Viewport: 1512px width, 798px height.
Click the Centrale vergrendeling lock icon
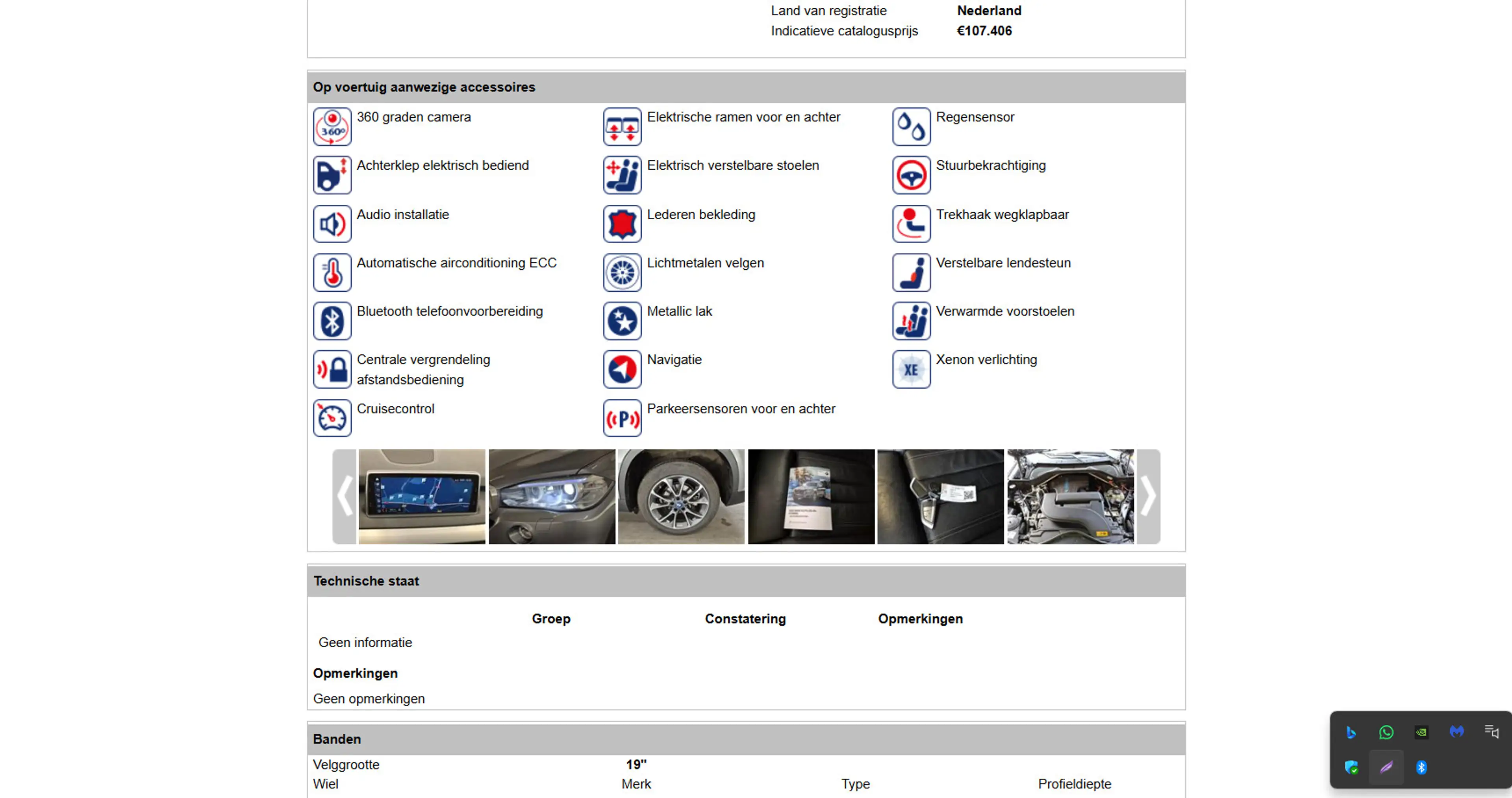click(x=332, y=370)
